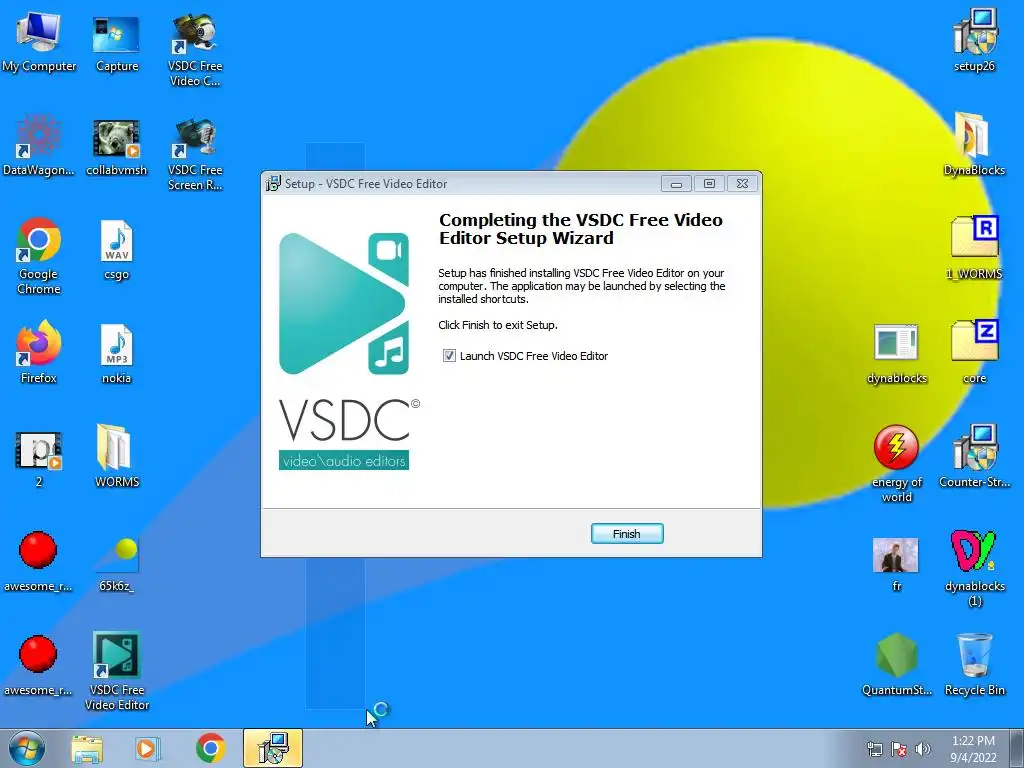Open the Windows Start menu
Viewport: 1024px width, 768px height.
pyautogui.click(x=27, y=748)
